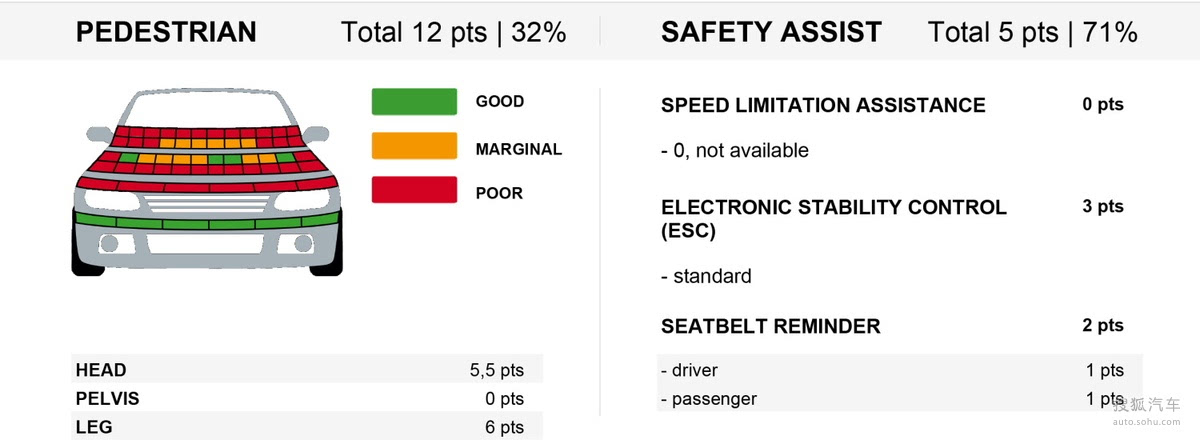Image resolution: width=1200 pixels, height=444 pixels.
Task: Click the SAFETY ASSIST section heading
Action: [771, 32]
